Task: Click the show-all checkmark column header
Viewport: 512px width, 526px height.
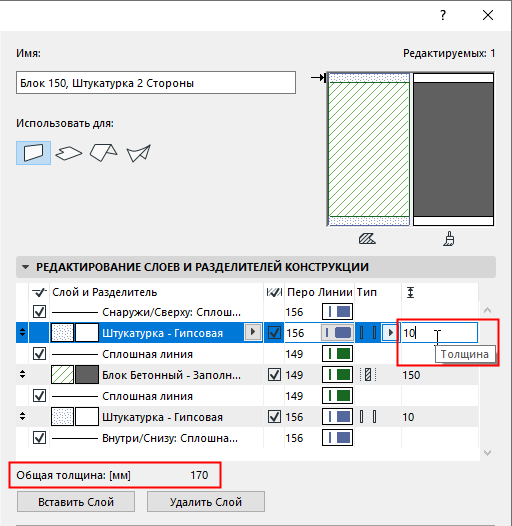Action: pos(39,293)
